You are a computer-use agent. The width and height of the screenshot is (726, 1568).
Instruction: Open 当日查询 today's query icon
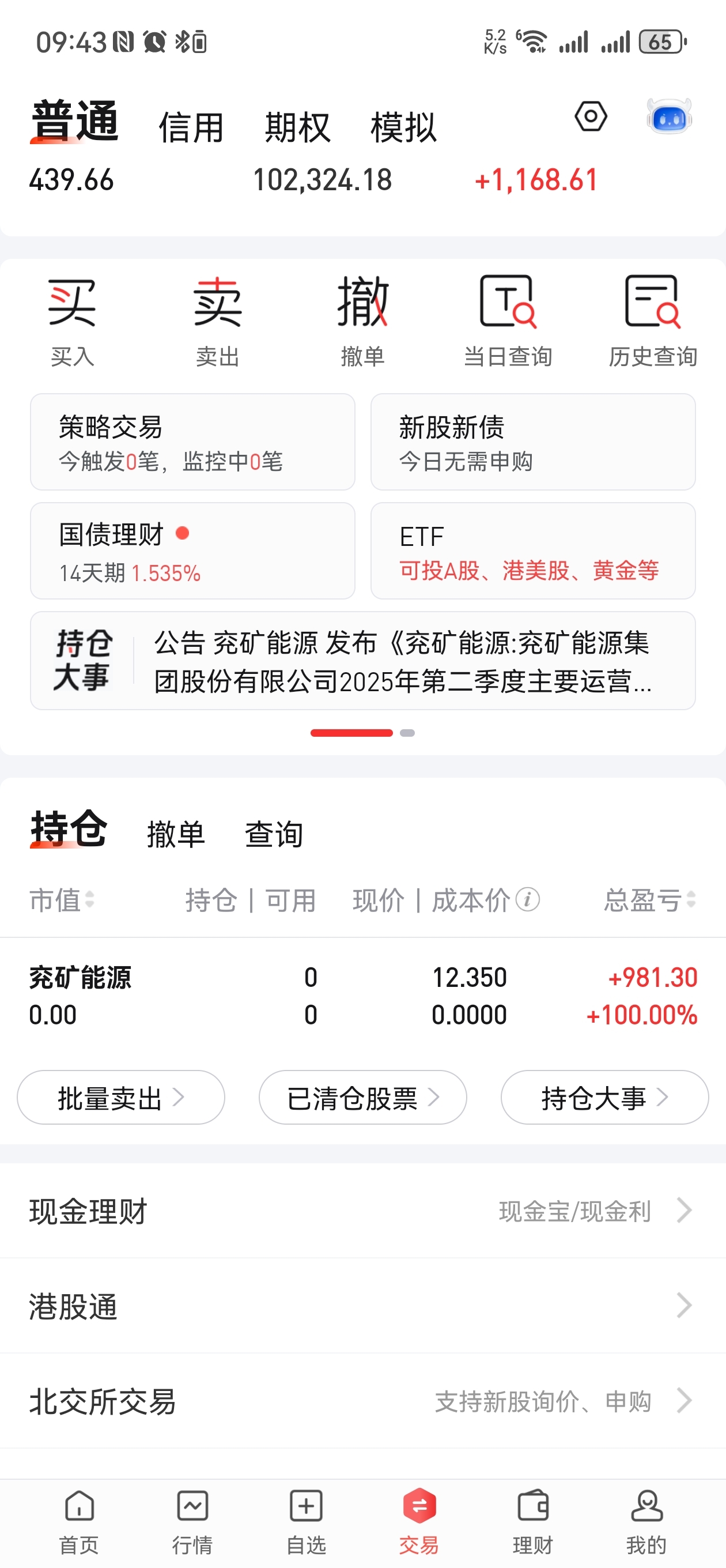(x=508, y=322)
